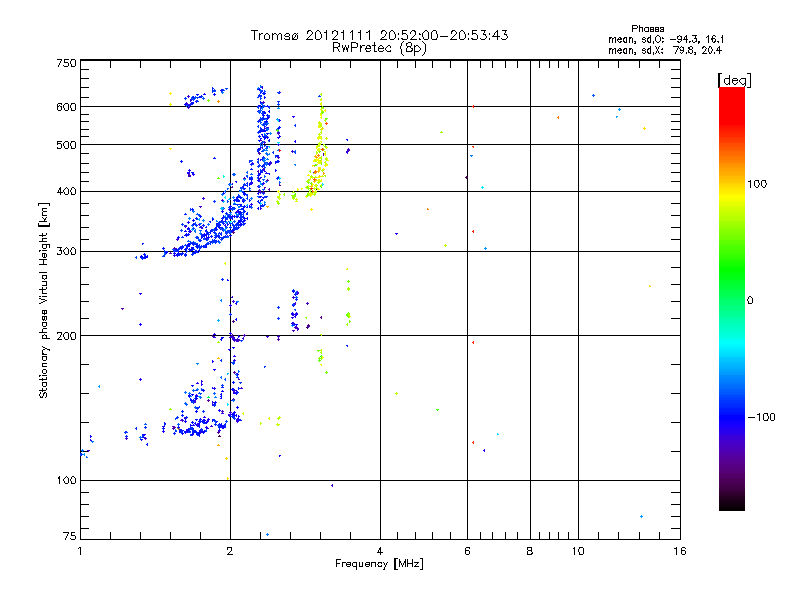
Task: Click the 'Phases' header label
Action: click(647, 29)
